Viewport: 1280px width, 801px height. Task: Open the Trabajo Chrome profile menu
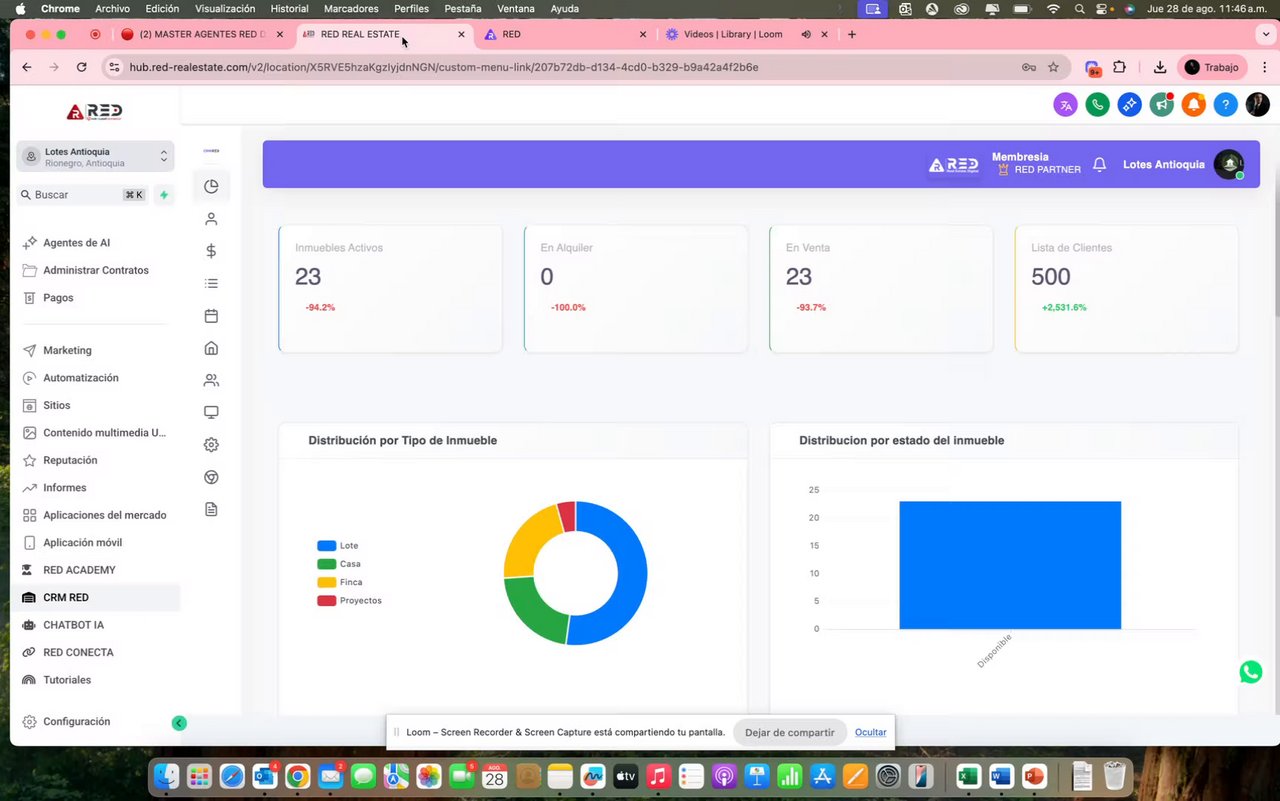(1212, 67)
